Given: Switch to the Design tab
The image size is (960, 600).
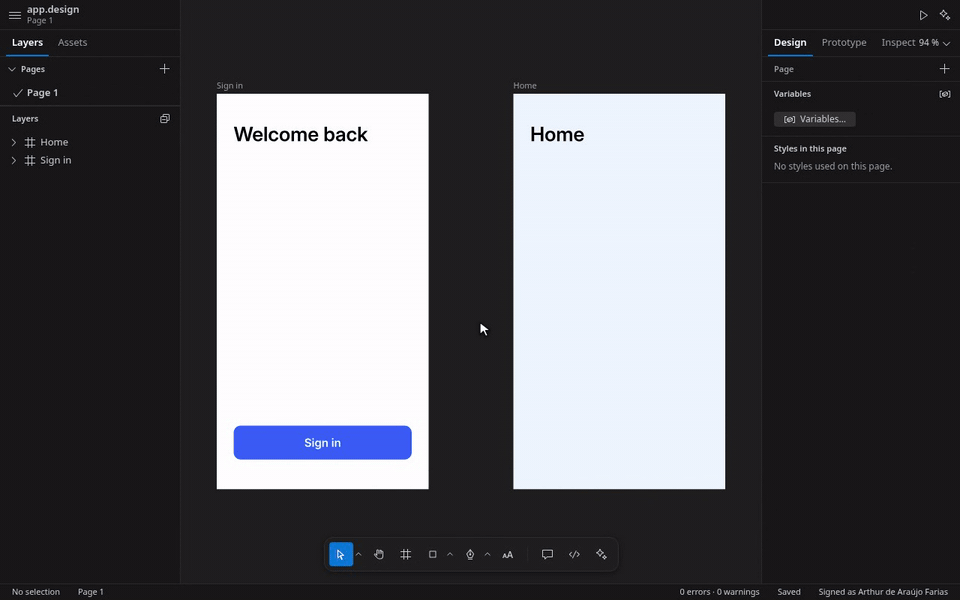Looking at the screenshot, I should (790, 42).
